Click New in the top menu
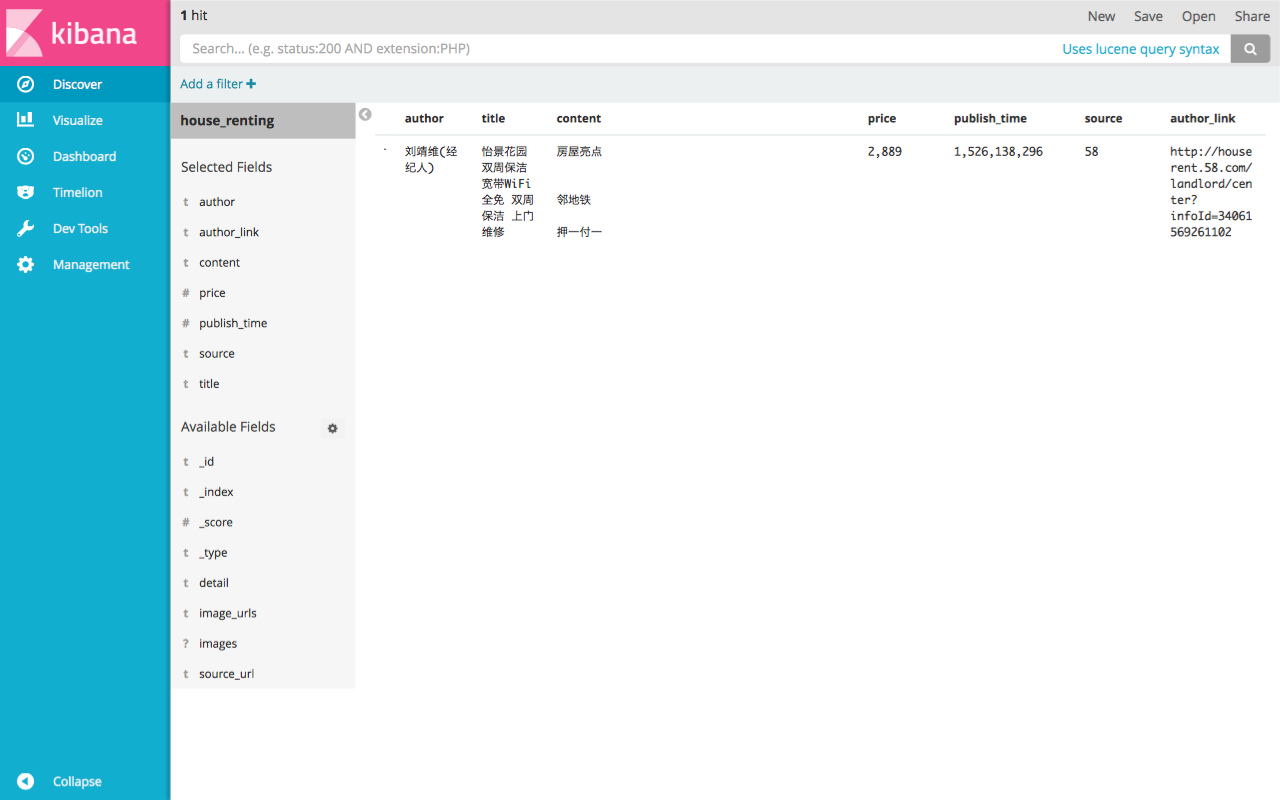This screenshot has height=800, width=1280. 1101,16
